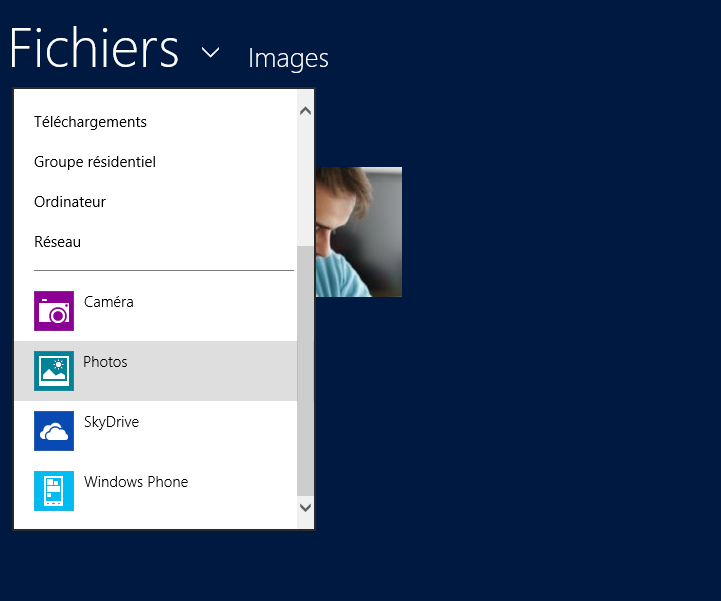Viewport: 721px width, 601px height.
Task: Click the teal Photos app icon
Action: 54,371
